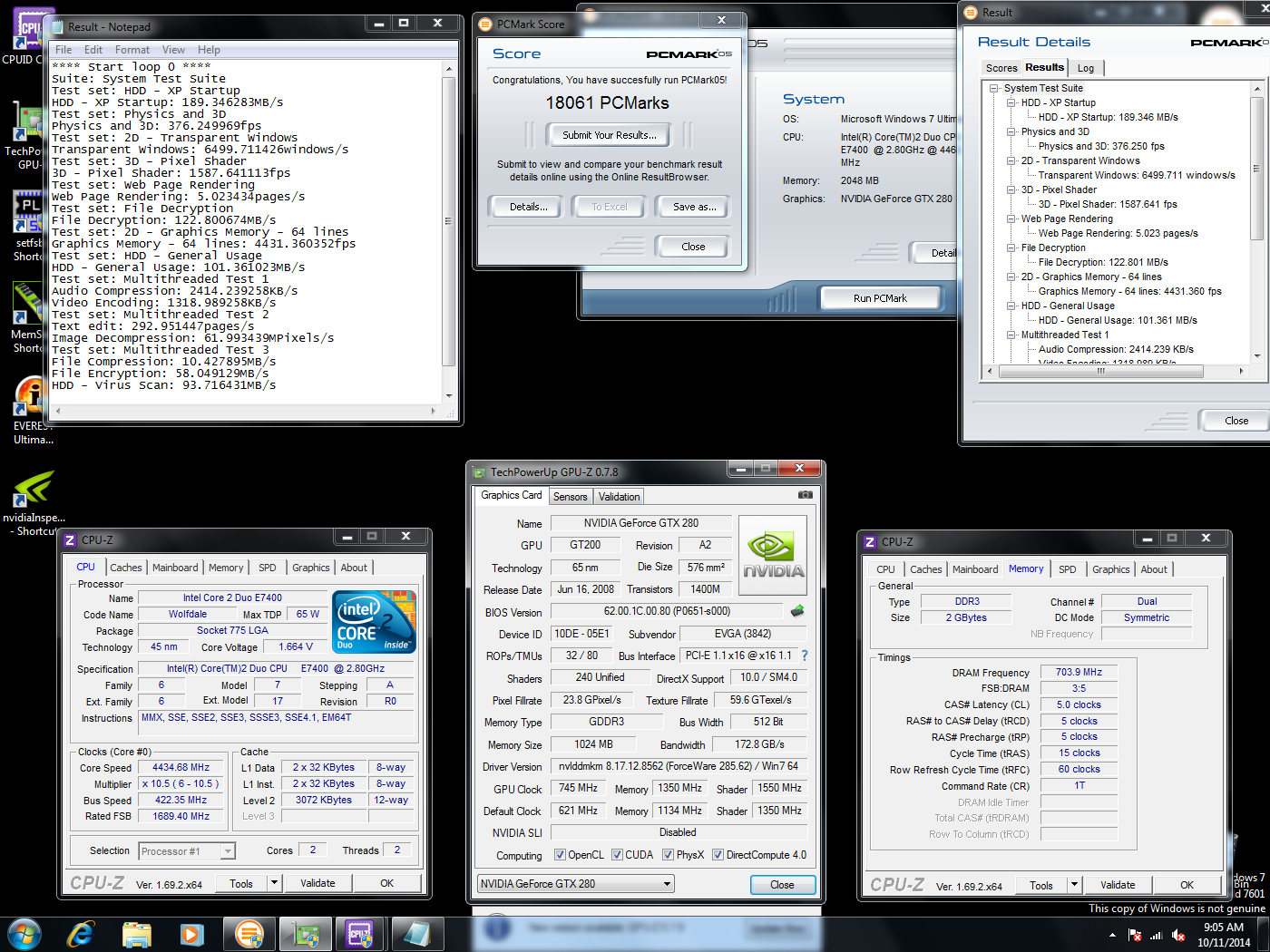Toggle the CUDA checkbox in GPU-Z
Viewport: 1270px width, 952px height.
point(617,854)
